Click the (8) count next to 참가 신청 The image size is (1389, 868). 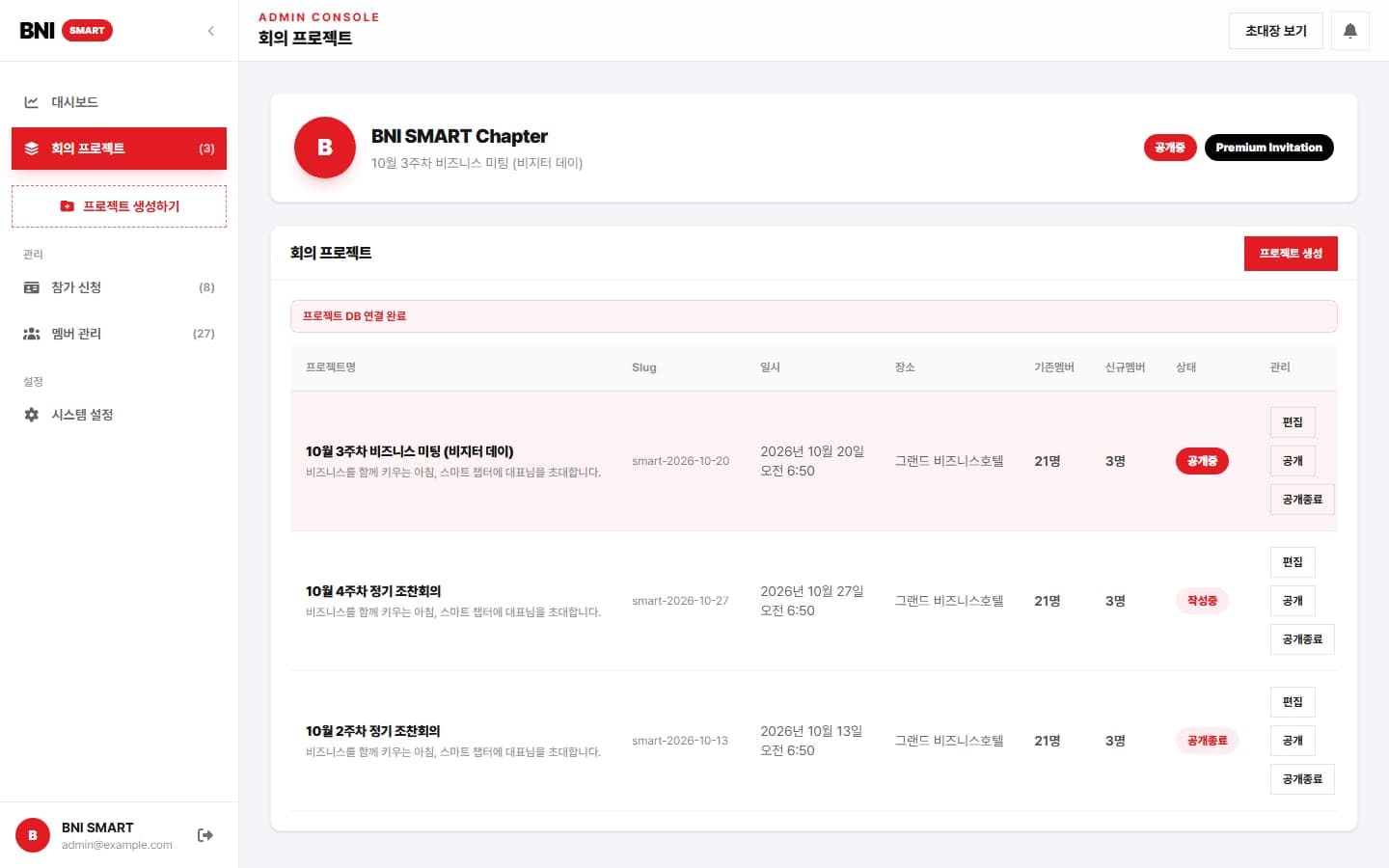[x=206, y=287]
